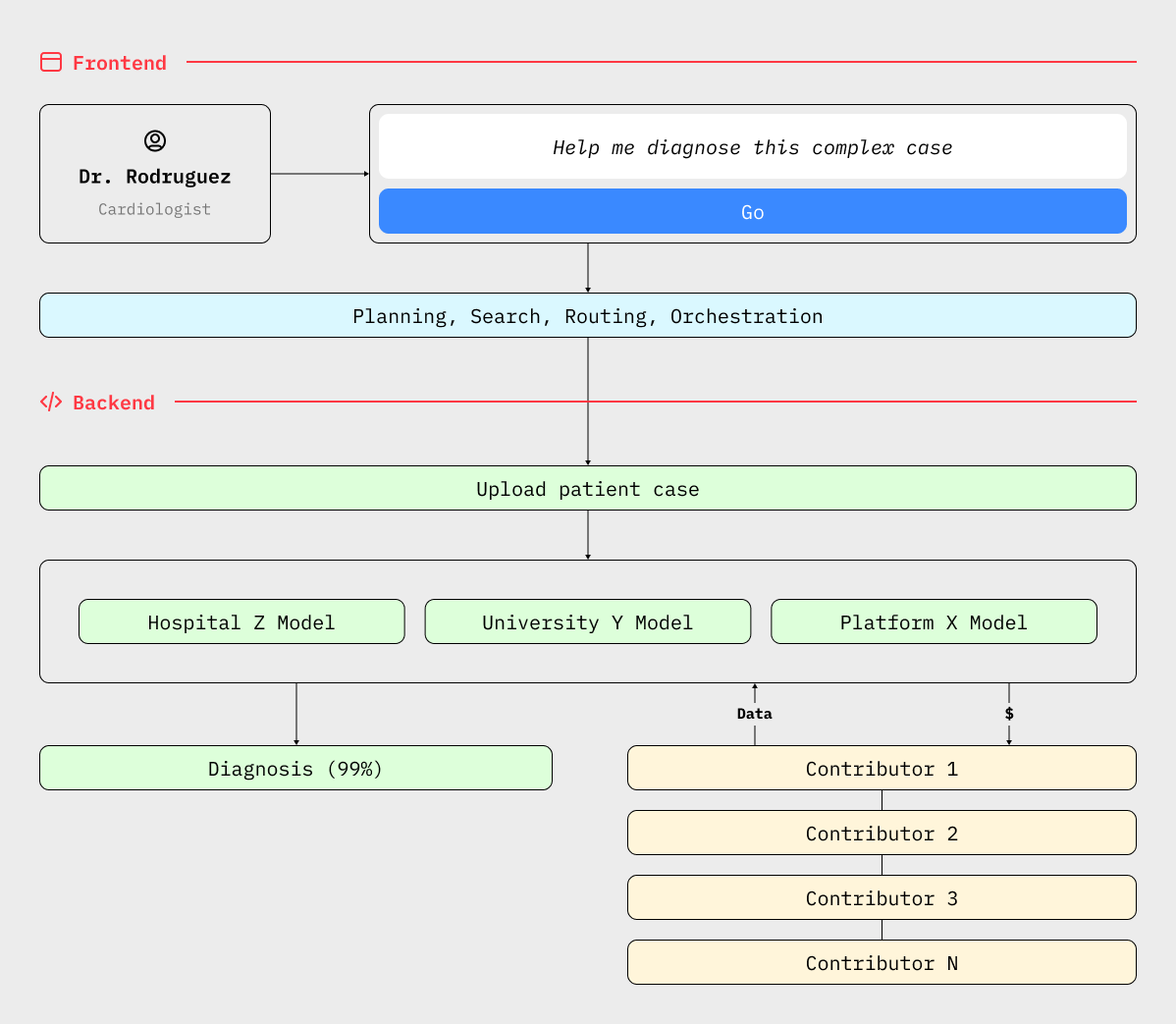
Task: Select Contributor 2 block
Action: [x=882, y=833]
